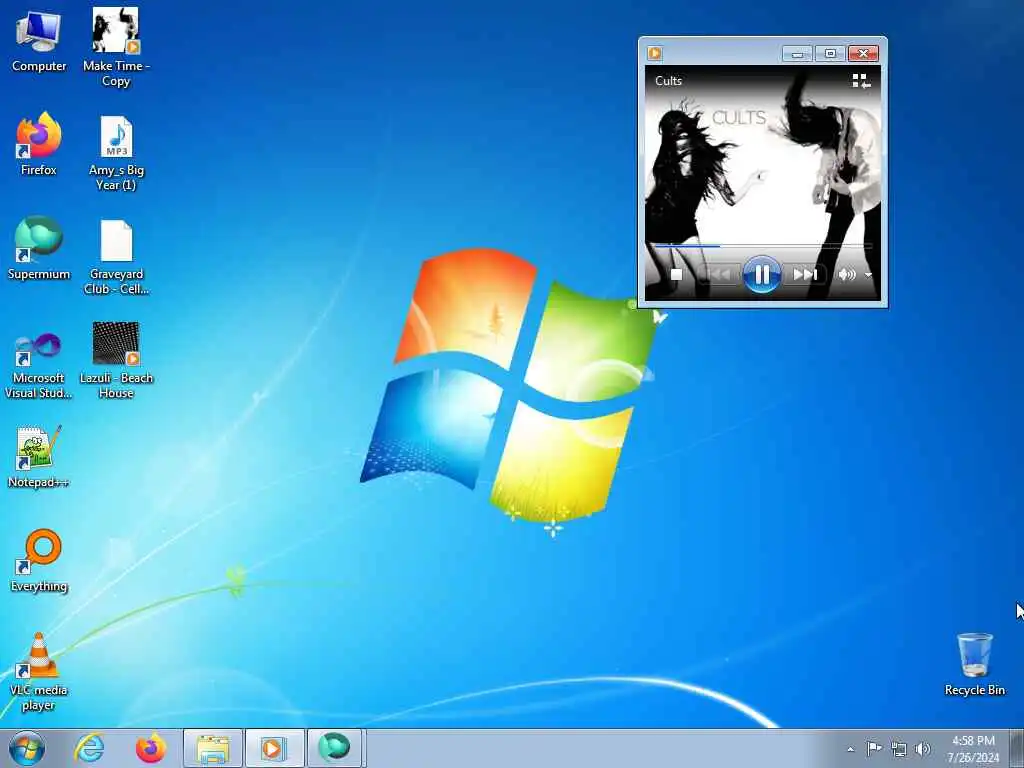Click the Windows Media Player title bar icon
Viewport: 1024px width, 768px height.
(655, 53)
